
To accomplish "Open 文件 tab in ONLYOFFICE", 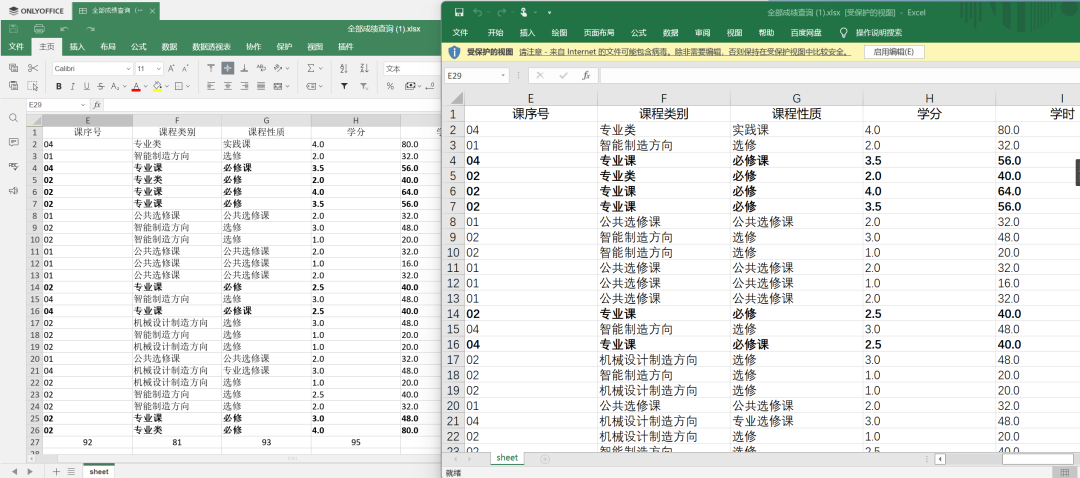I will 16,47.
